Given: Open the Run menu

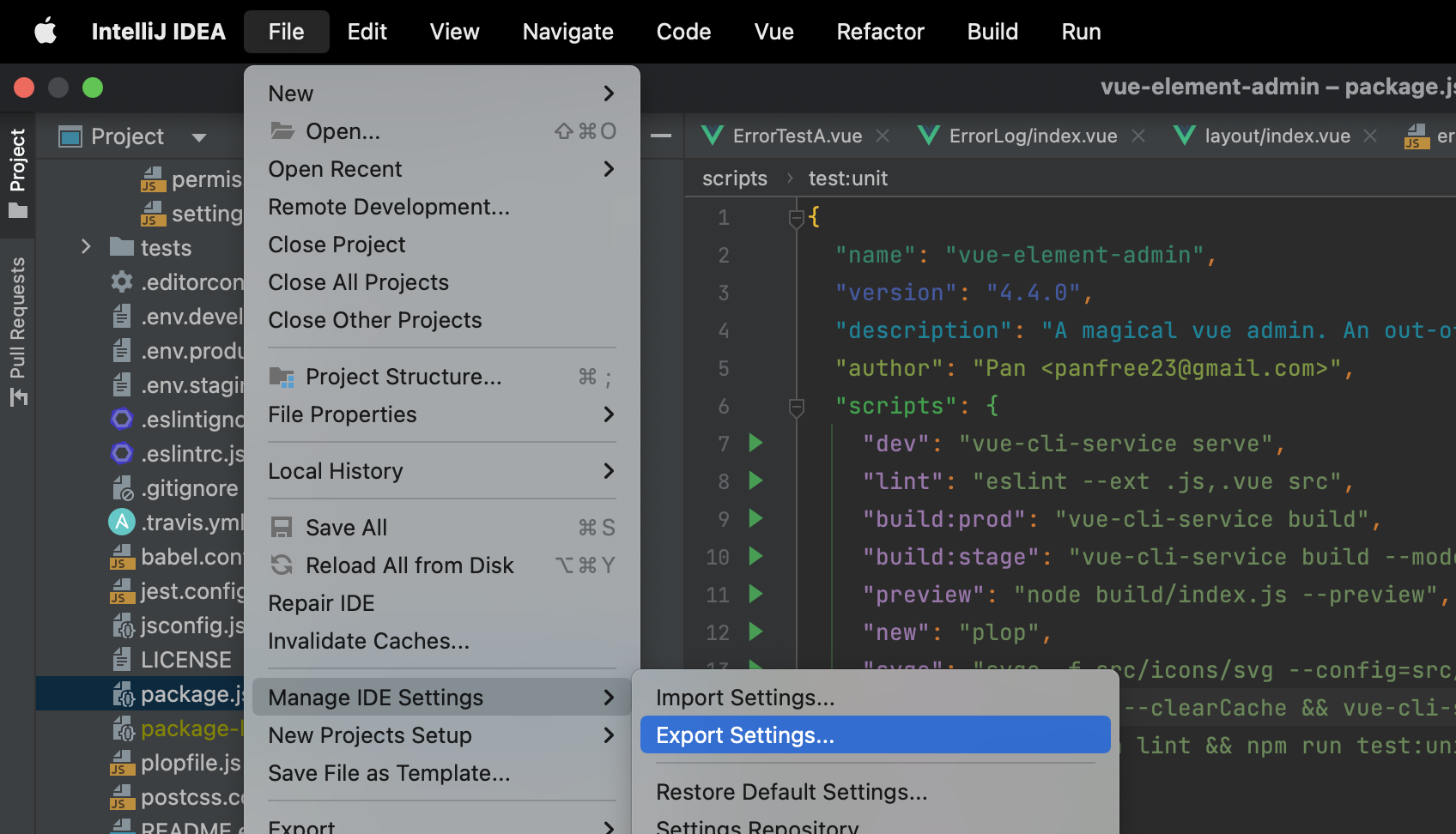Looking at the screenshot, I should [1082, 32].
